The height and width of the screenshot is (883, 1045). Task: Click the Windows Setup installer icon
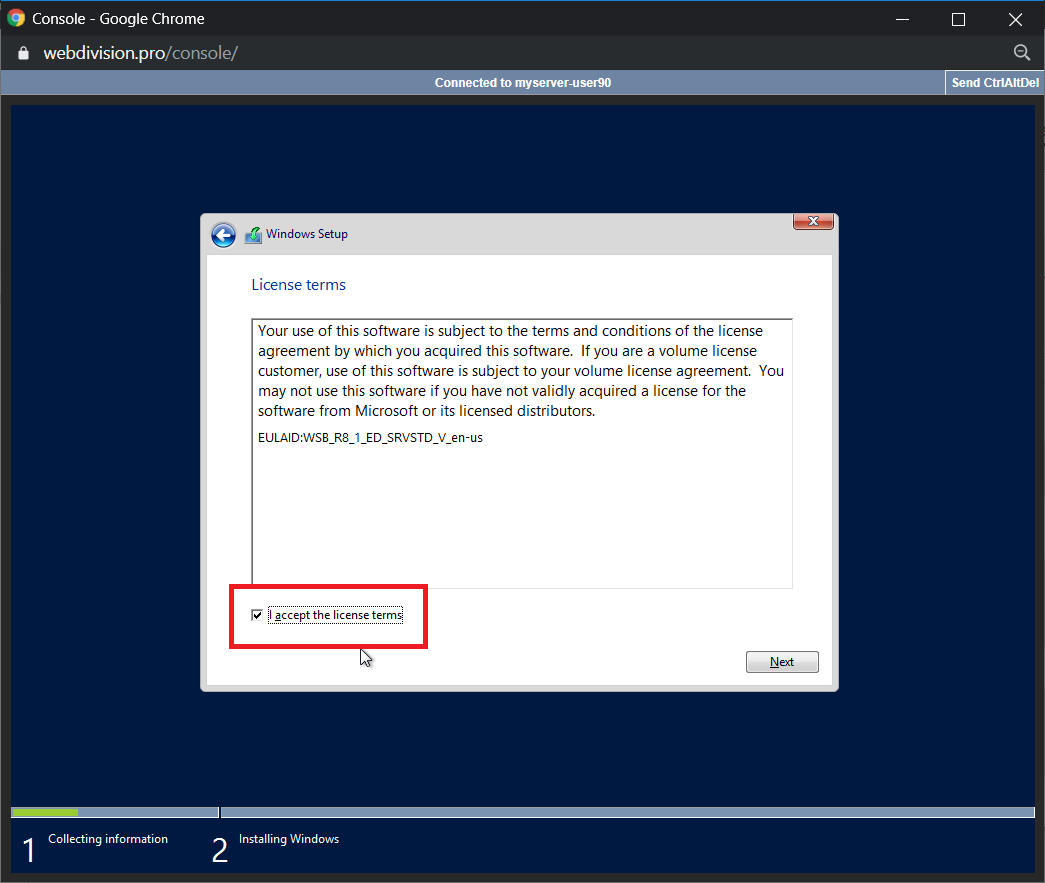coord(253,235)
